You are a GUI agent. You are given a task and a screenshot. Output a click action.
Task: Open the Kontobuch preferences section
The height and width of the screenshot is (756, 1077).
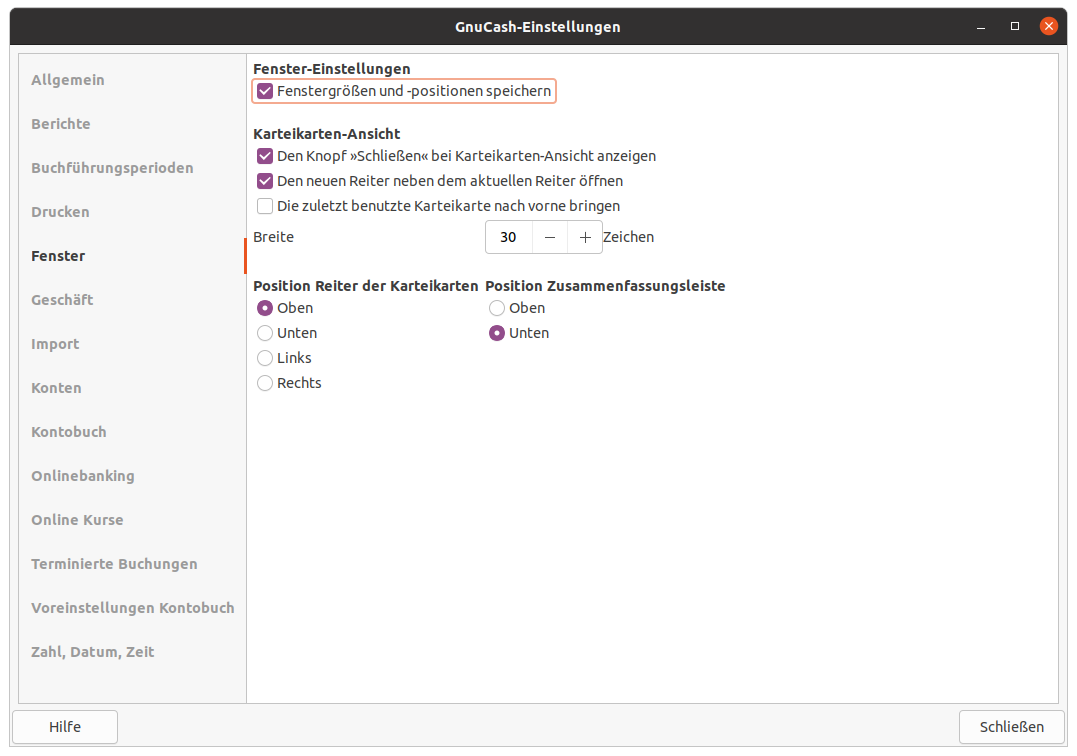69,432
